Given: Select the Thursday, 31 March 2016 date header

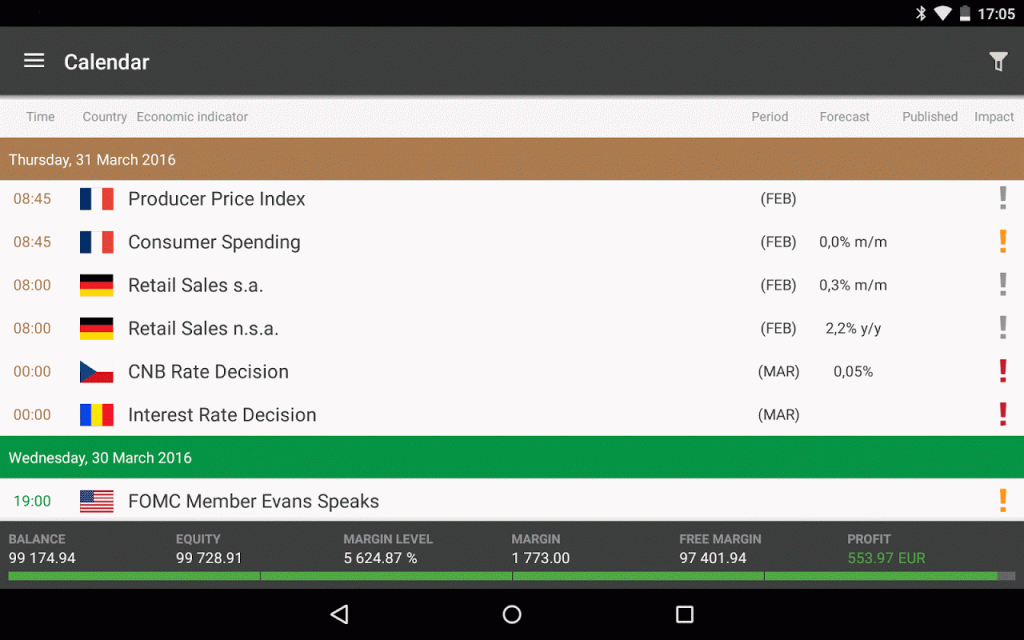Looking at the screenshot, I should click(512, 159).
